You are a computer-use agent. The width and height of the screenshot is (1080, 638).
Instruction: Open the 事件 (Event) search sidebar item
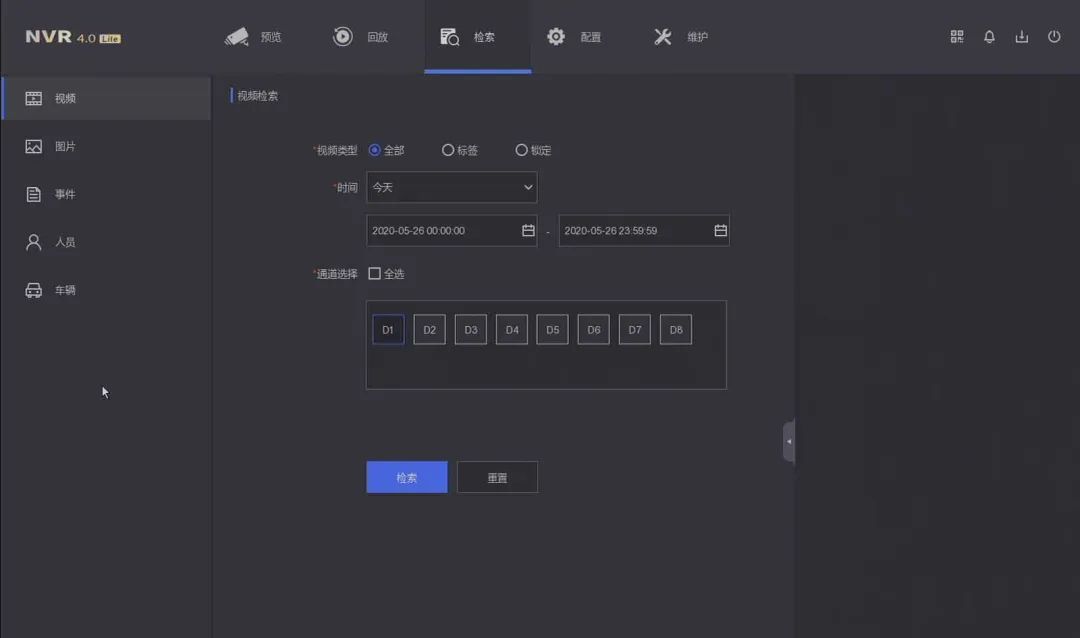point(64,194)
